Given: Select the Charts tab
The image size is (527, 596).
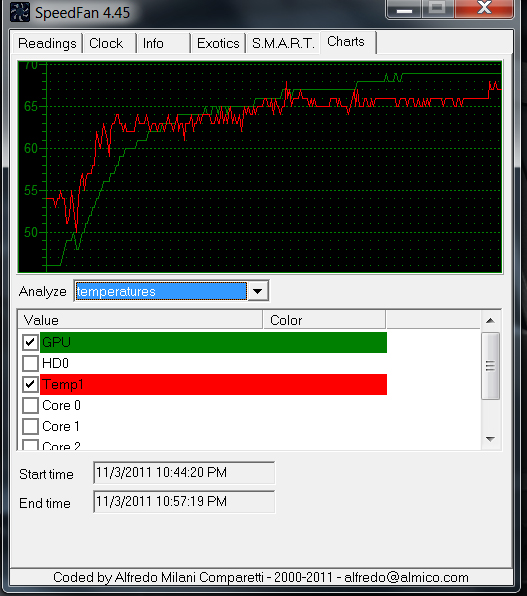Looking at the screenshot, I should pyautogui.click(x=348, y=42).
